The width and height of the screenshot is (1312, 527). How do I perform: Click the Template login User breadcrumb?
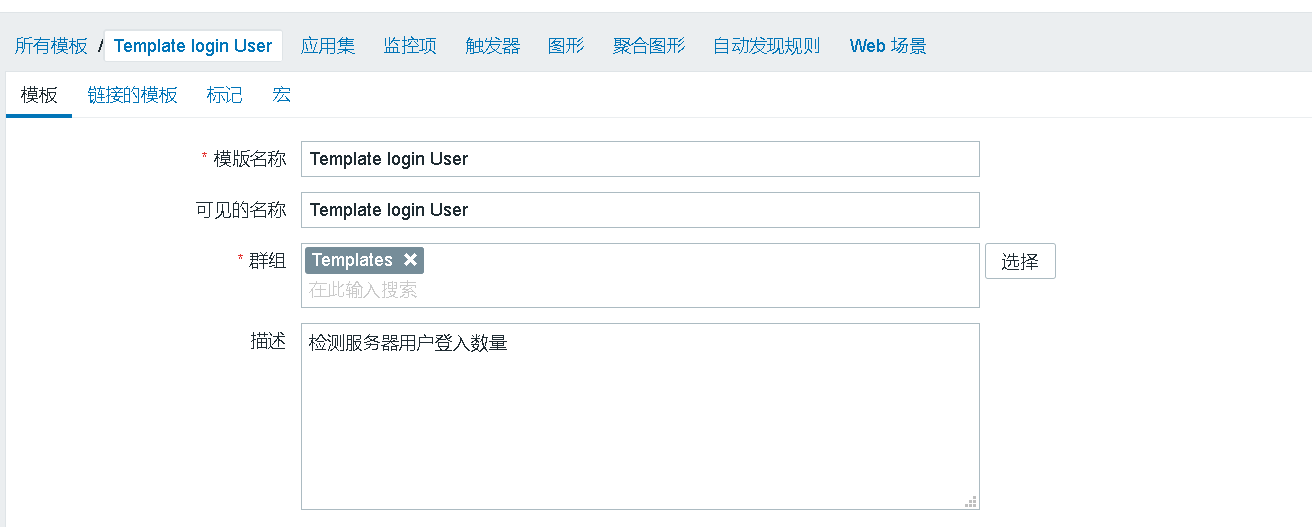(193, 46)
